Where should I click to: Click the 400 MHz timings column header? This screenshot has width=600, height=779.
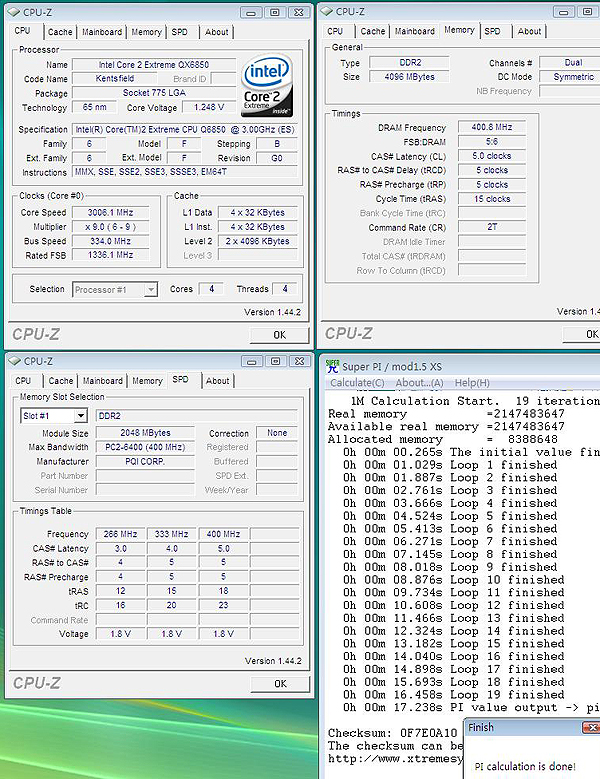[223, 534]
